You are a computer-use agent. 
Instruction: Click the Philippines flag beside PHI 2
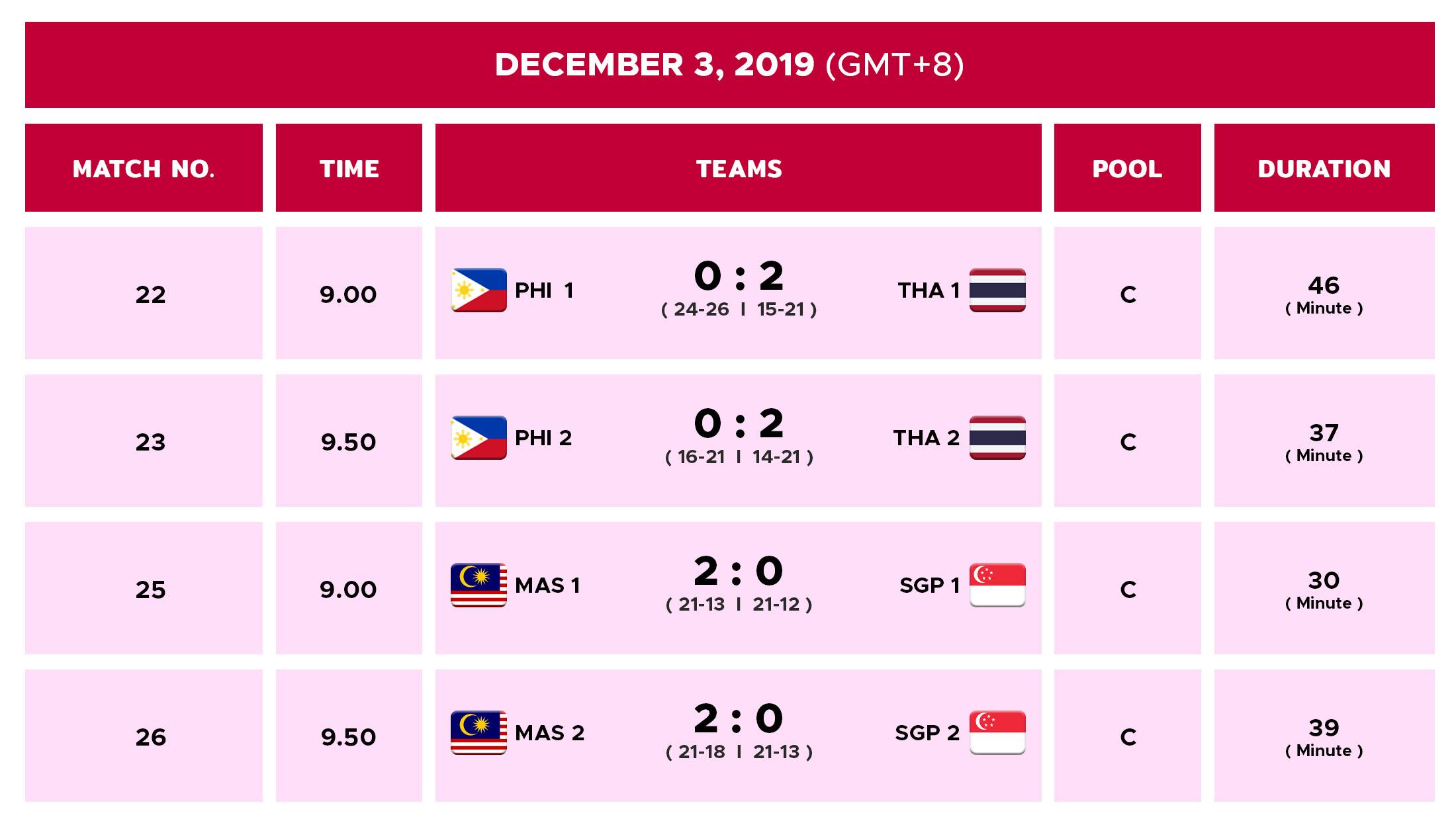pyautogui.click(x=478, y=437)
